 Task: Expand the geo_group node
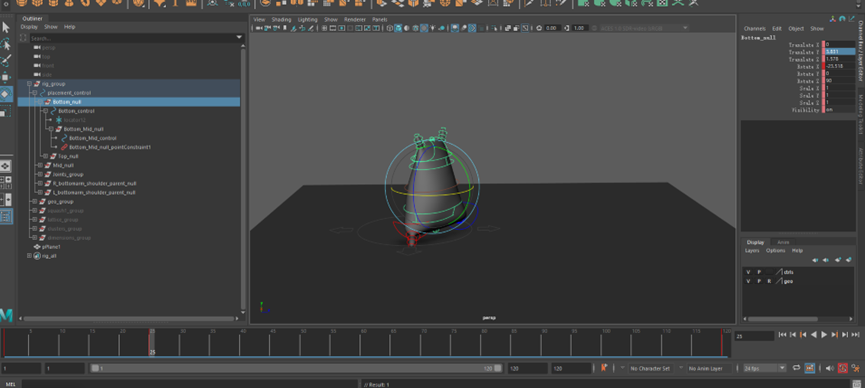[x=30, y=201]
